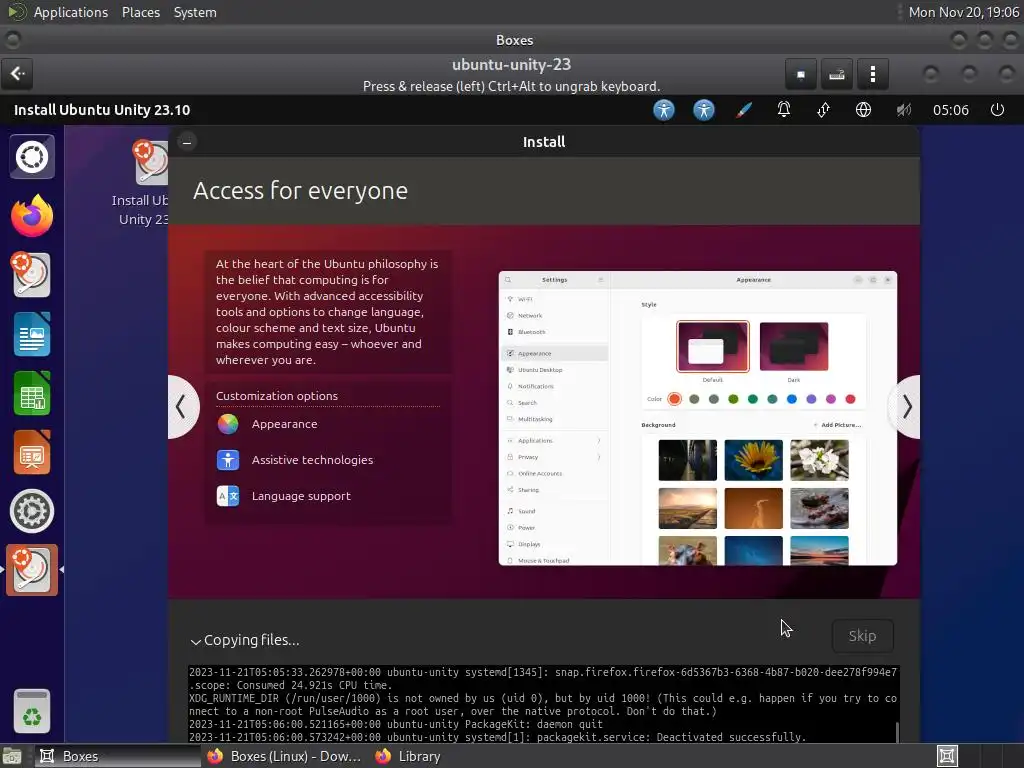Go to previous slide arrow
Viewport: 1024px width, 768px height.
(x=181, y=407)
